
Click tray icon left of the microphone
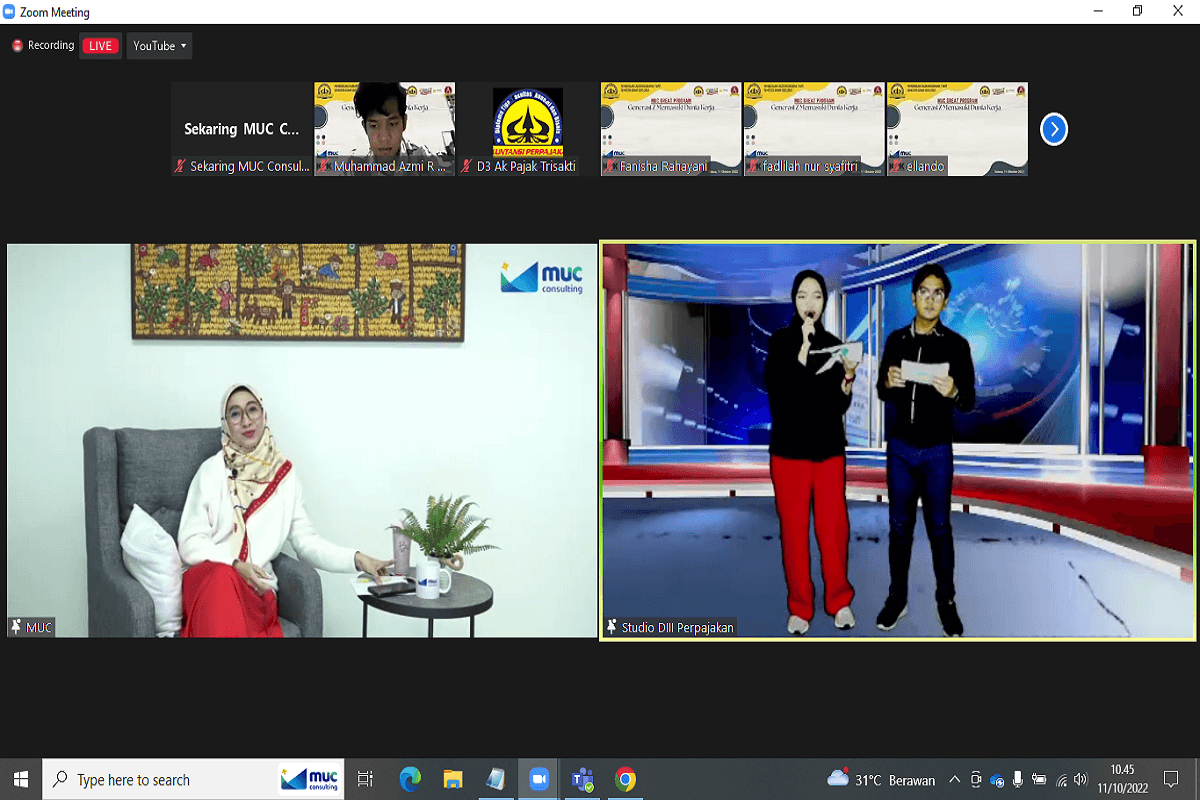click(x=996, y=779)
